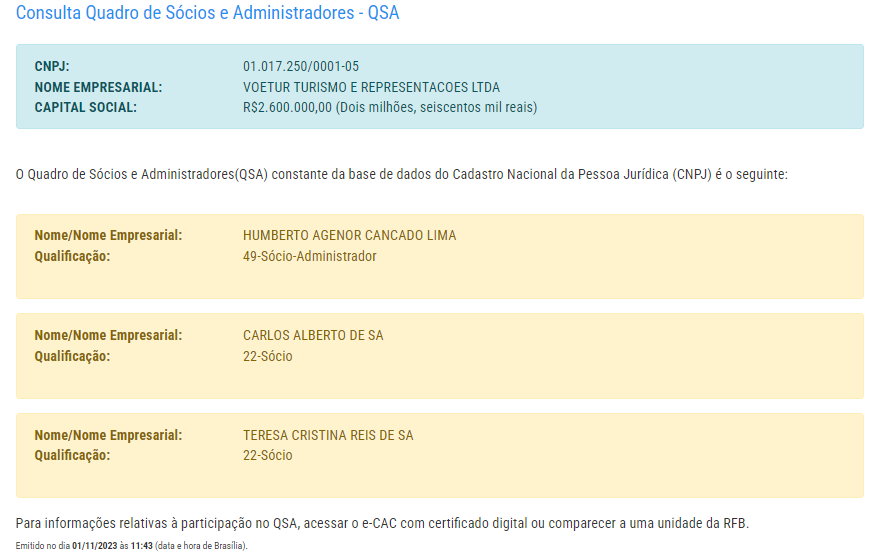
Task: Click the e-CAC information note text
Action: pyautogui.click(x=382, y=523)
